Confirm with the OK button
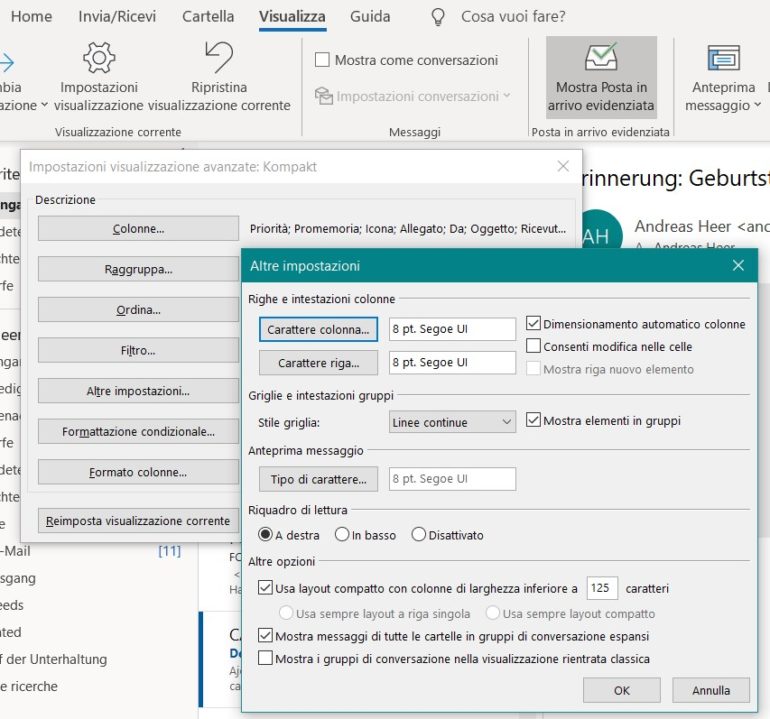 click(622, 690)
